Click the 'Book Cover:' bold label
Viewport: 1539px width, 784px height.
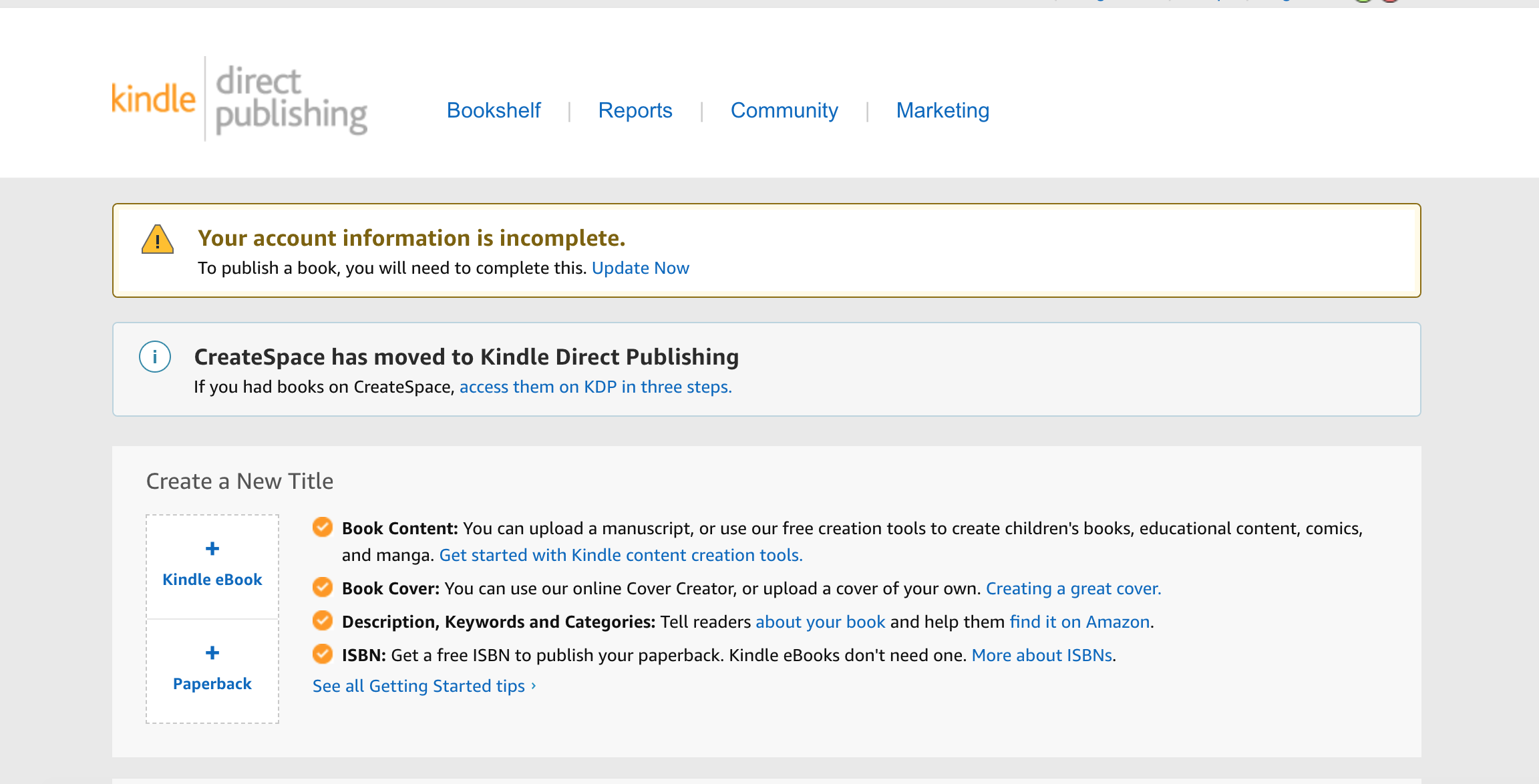[391, 588]
